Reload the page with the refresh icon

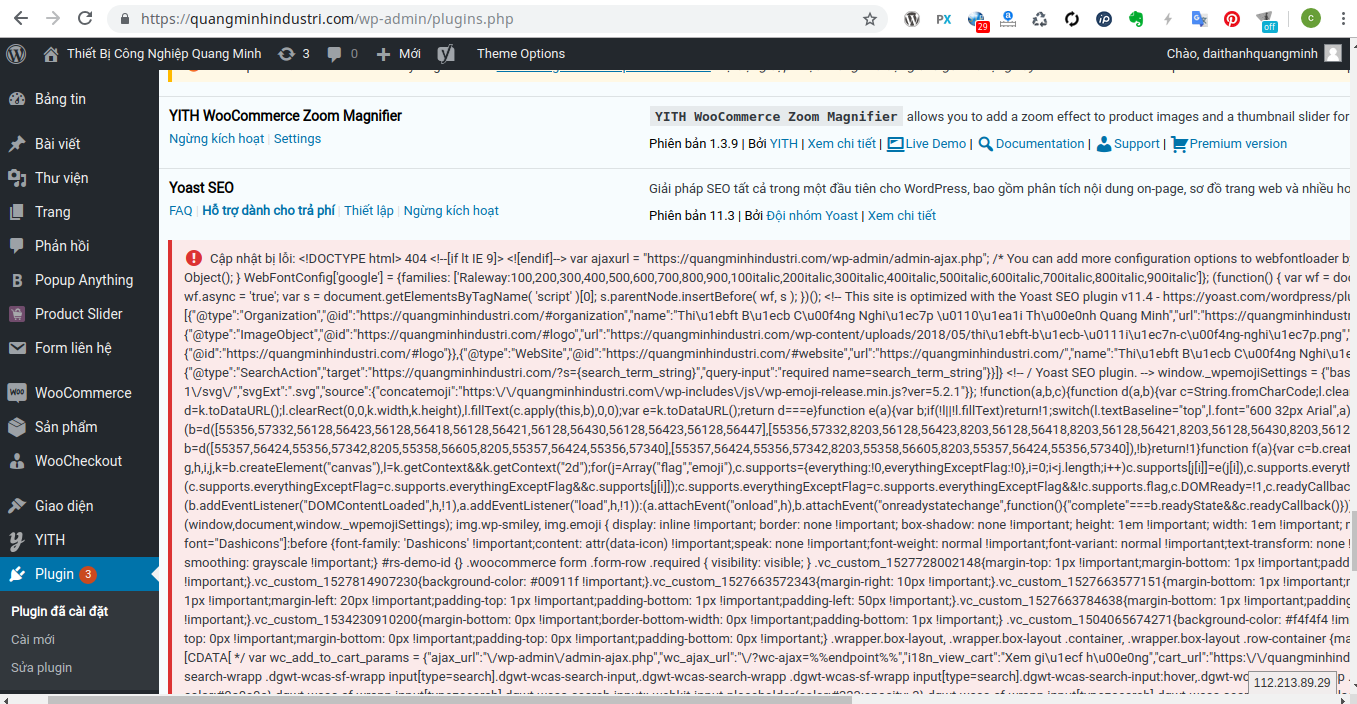(x=85, y=19)
